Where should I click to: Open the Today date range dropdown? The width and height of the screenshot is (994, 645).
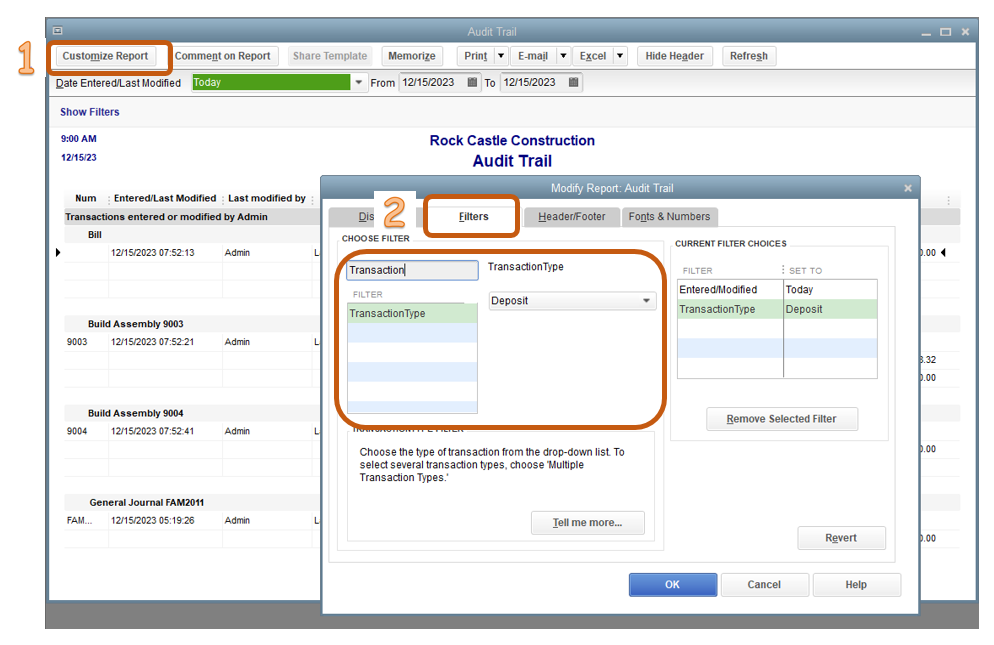(x=359, y=82)
